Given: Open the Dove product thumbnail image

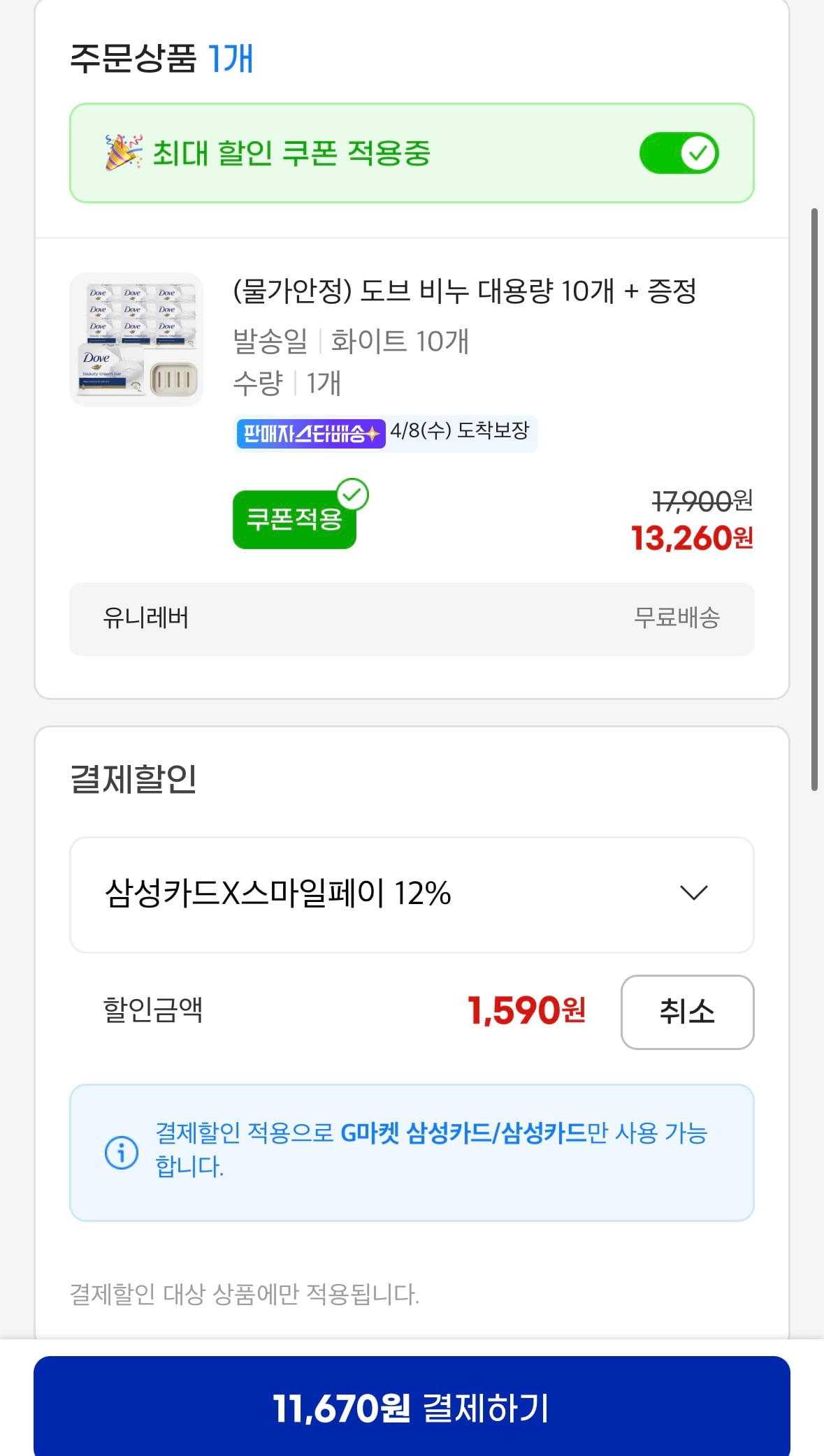Looking at the screenshot, I should 138,337.
